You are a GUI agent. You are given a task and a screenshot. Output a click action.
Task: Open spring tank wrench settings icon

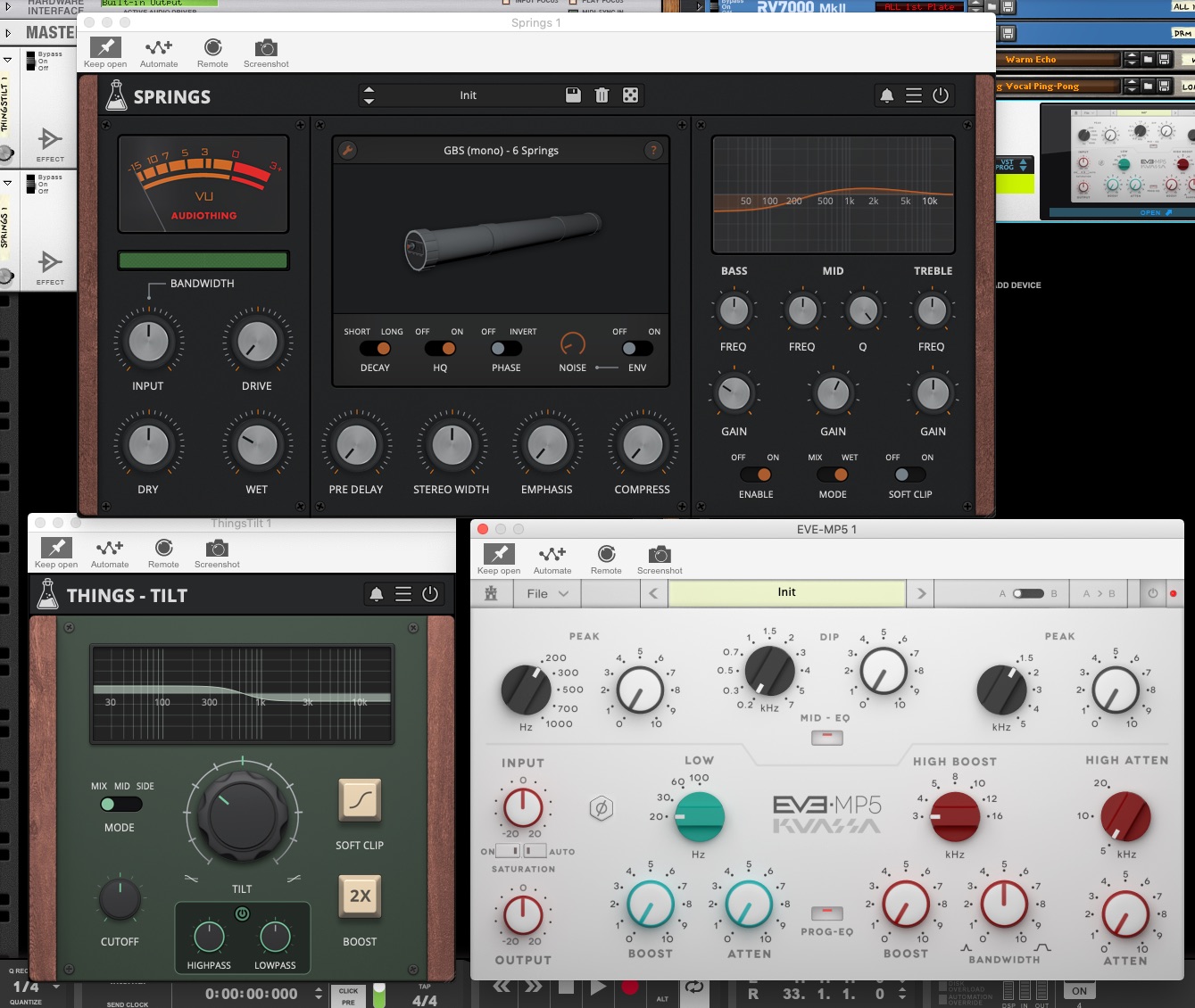click(x=347, y=151)
